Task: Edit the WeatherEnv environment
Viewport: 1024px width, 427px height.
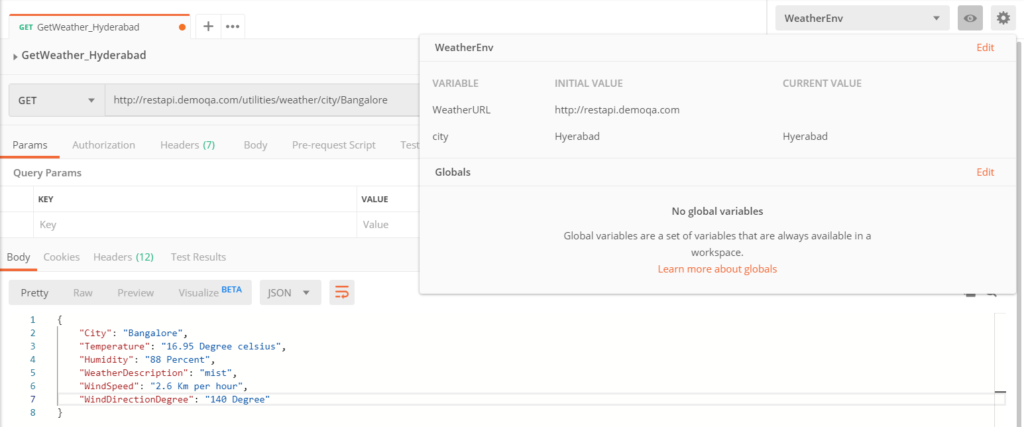Action: point(985,48)
